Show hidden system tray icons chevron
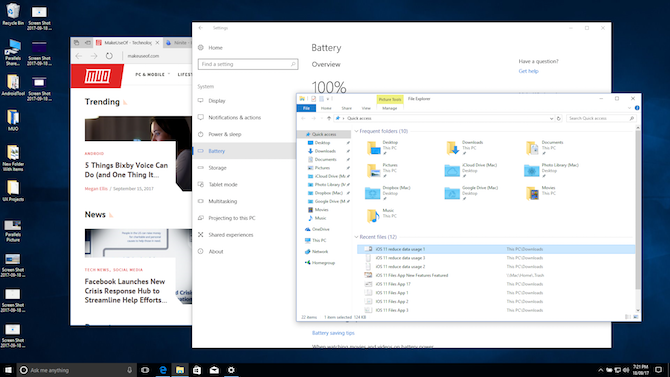670x377 pixels. (x=600, y=370)
